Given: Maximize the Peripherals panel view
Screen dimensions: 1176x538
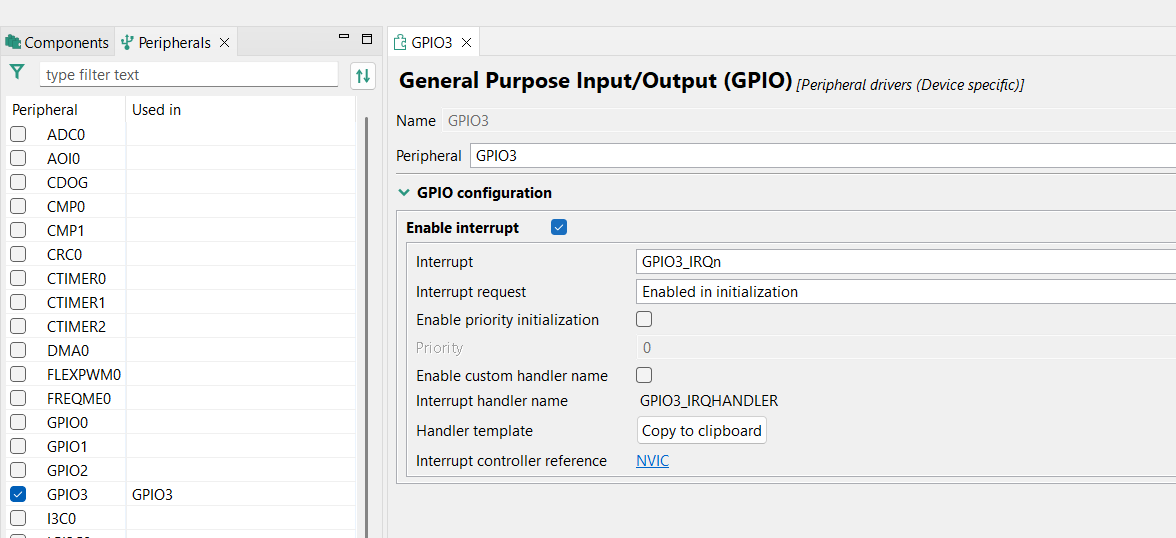Looking at the screenshot, I should 367,39.
